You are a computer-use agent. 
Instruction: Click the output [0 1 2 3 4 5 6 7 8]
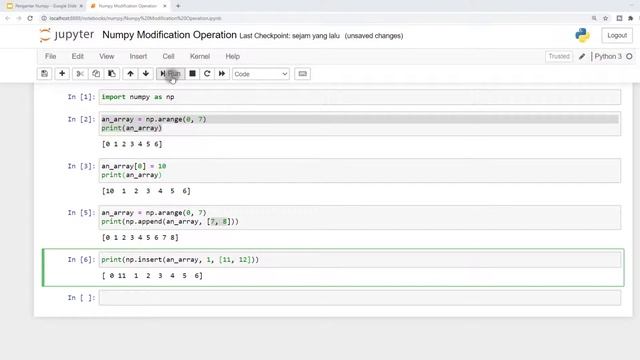pyautogui.click(x=140, y=238)
